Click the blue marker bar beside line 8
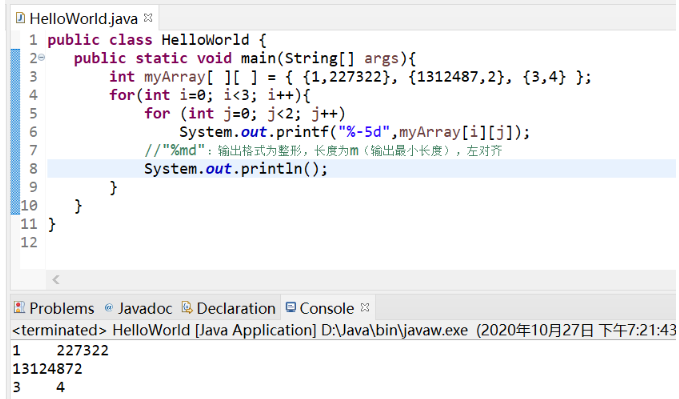This screenshot has height=399, width=679. [x=15, y=169]
